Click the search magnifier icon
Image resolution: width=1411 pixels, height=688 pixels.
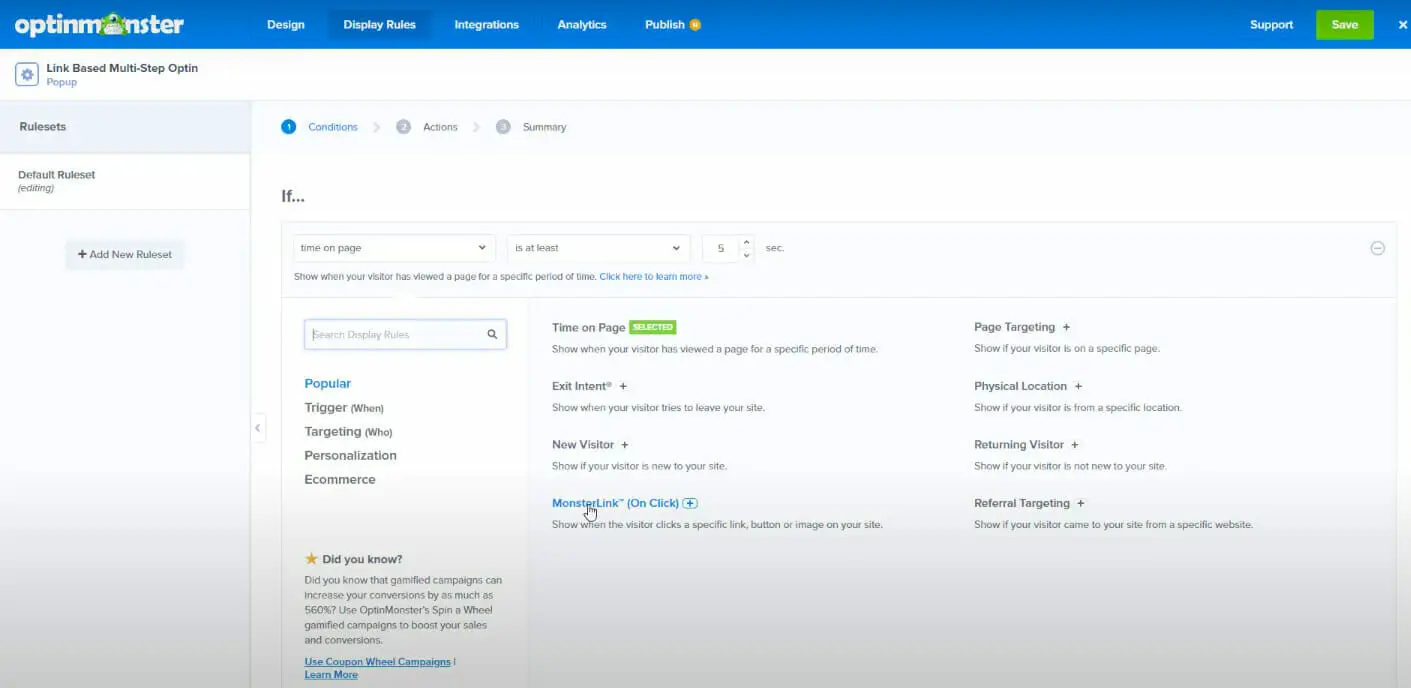pyautogui.click(x=492, y=335)
